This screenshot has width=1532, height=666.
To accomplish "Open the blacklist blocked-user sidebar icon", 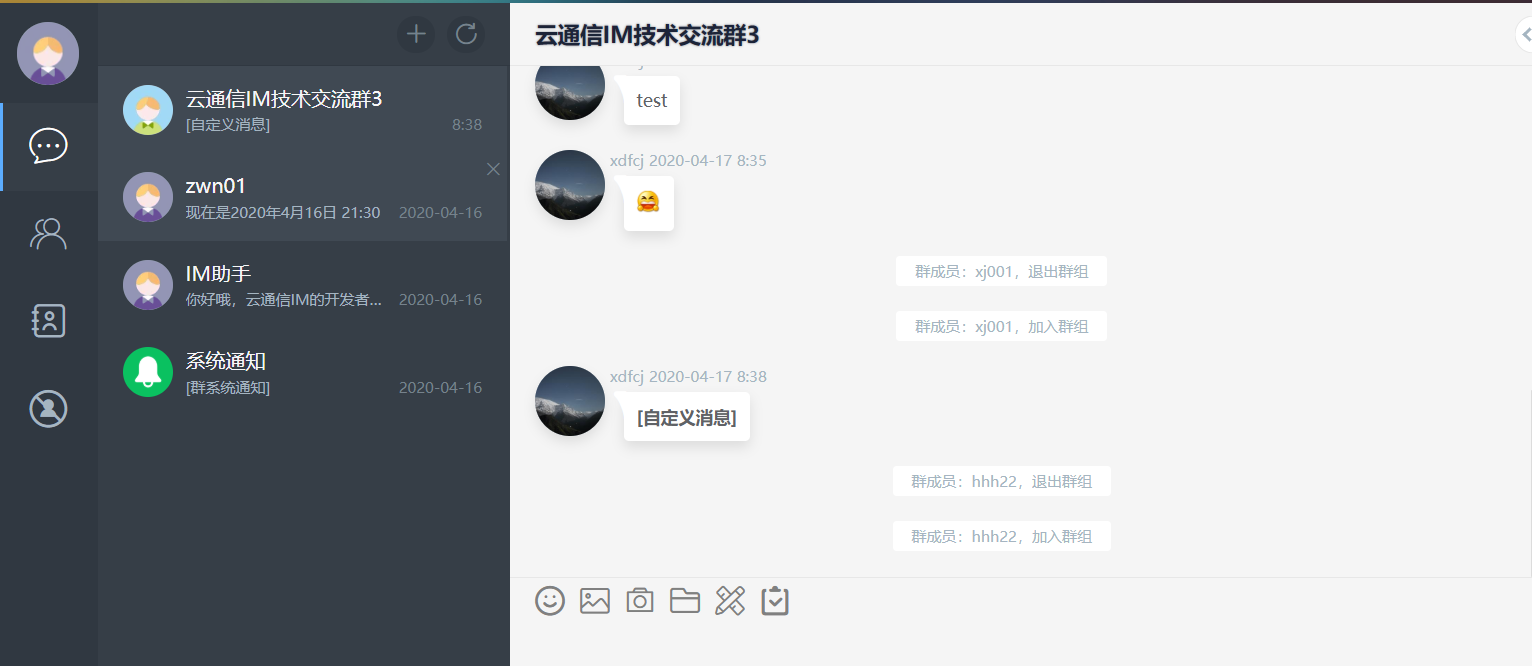I will tap(49, 408).
